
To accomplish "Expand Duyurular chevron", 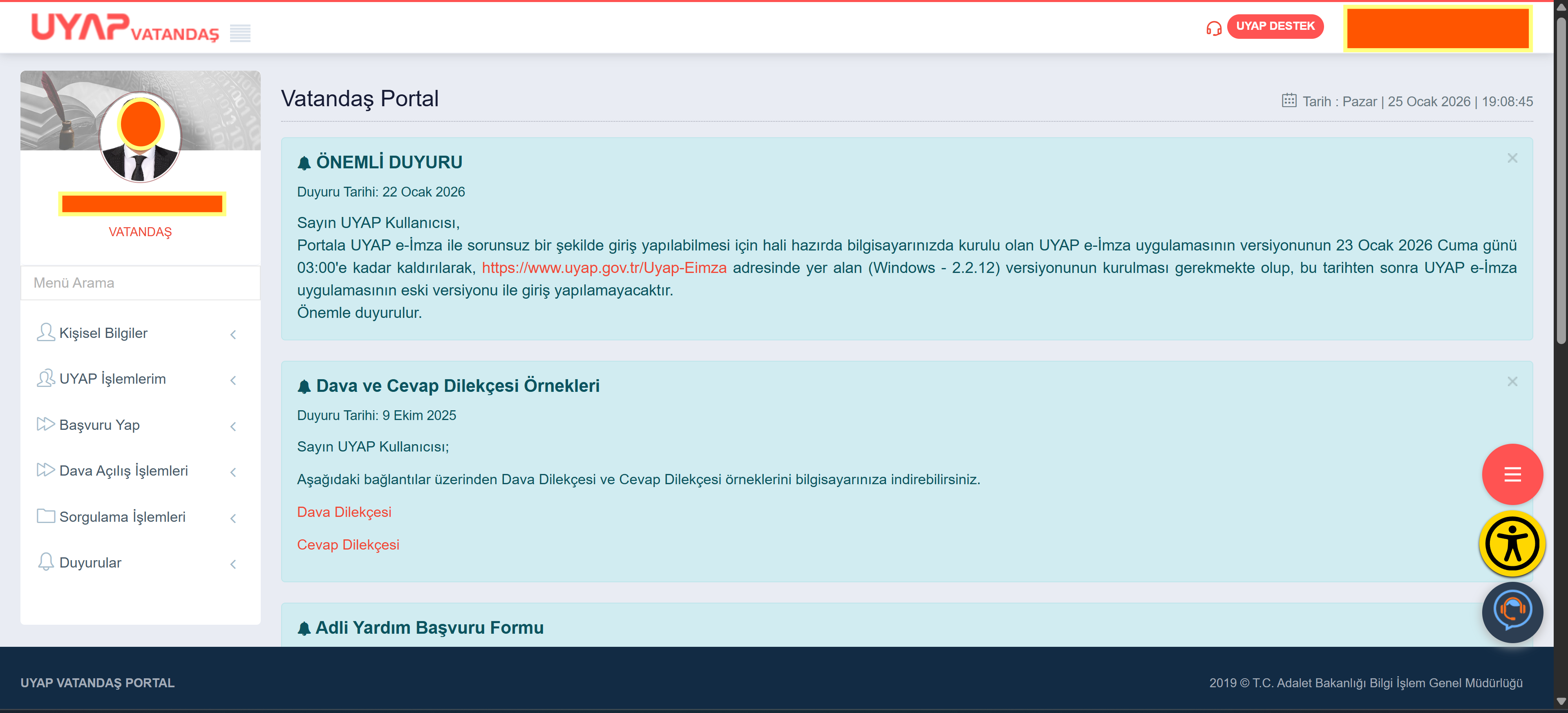I will coord(233,564).
